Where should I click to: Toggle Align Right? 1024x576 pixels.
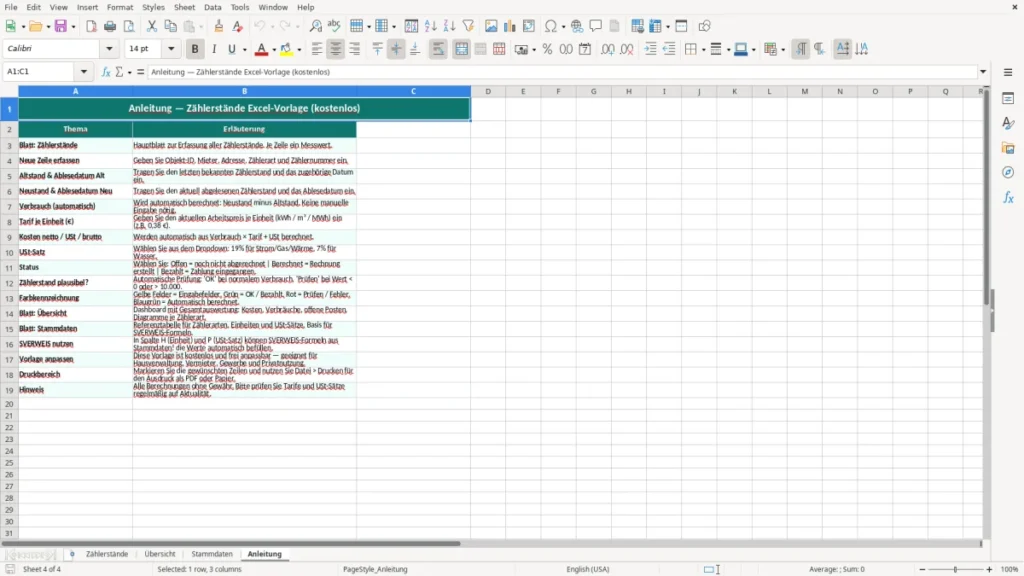pos(355,49)
